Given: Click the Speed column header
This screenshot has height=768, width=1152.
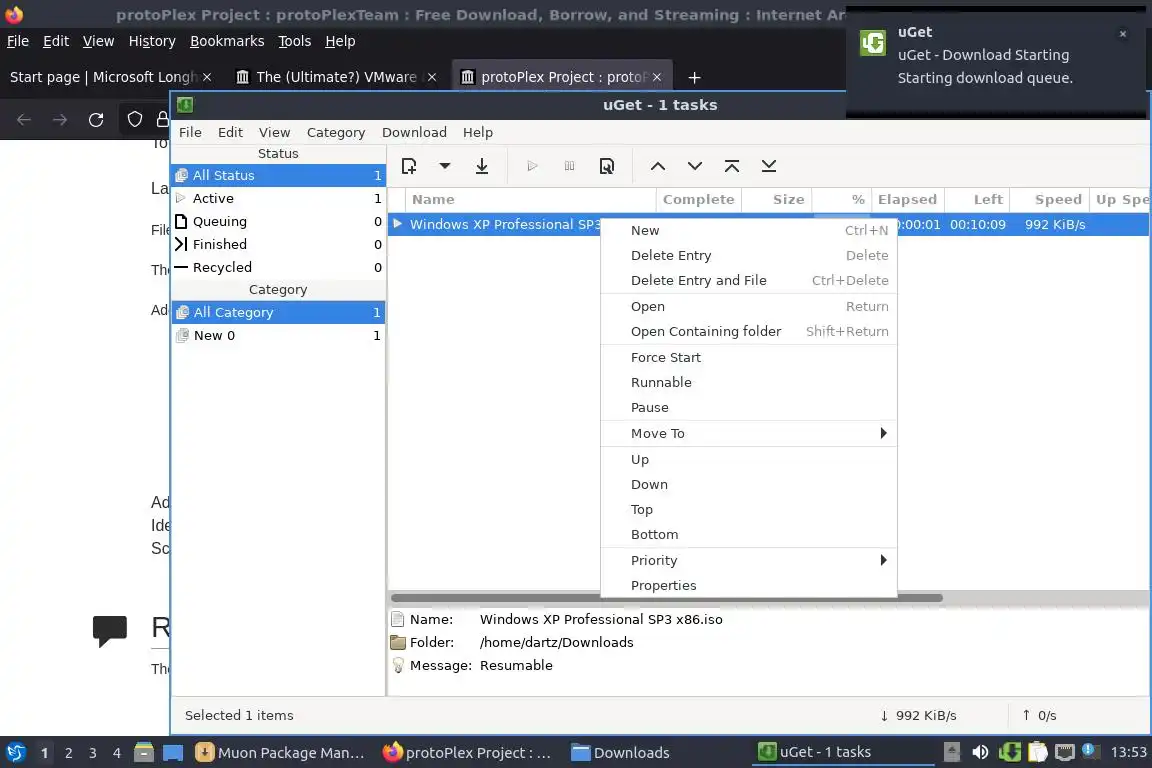Looking at the screenshot, I should tap(1050, 199).
